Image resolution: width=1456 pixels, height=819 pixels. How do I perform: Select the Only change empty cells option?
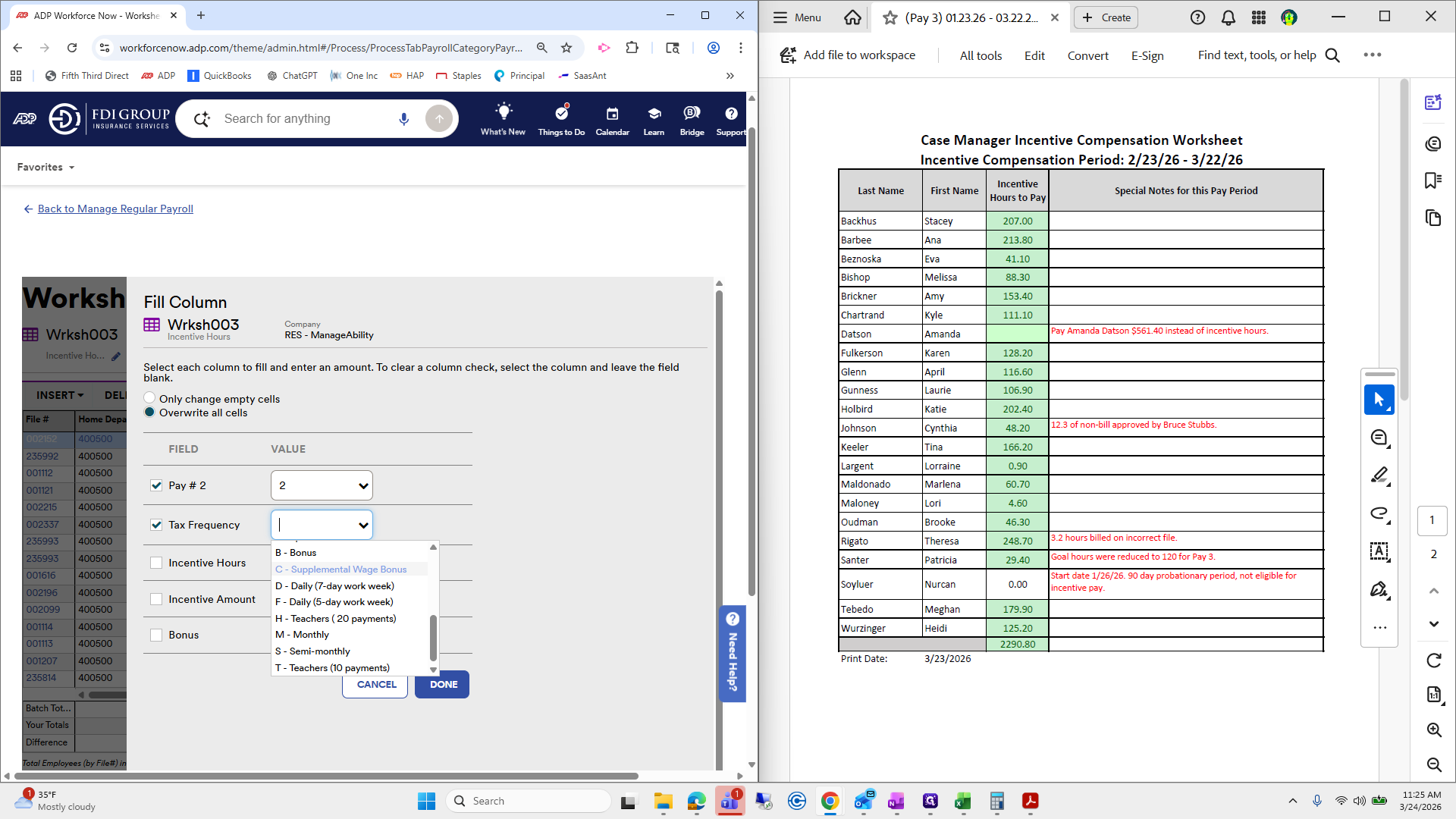(x=149, y=397)
